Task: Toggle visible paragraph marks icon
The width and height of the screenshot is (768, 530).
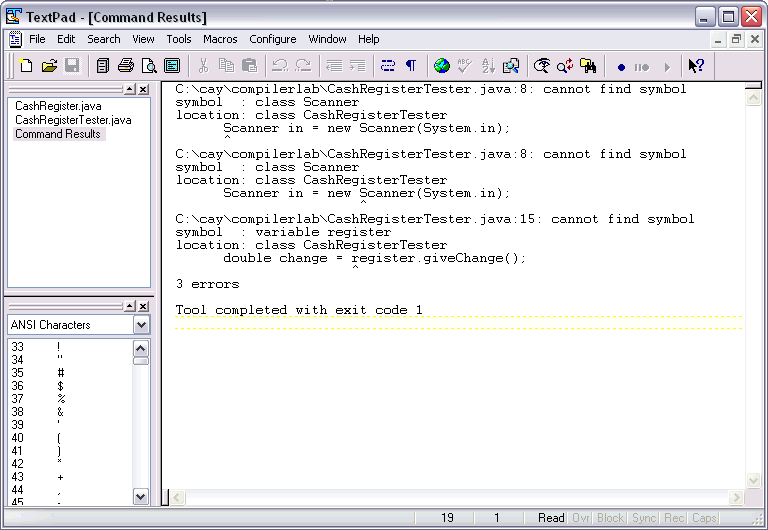Action: pyautogui.click(x=410, y=66)
